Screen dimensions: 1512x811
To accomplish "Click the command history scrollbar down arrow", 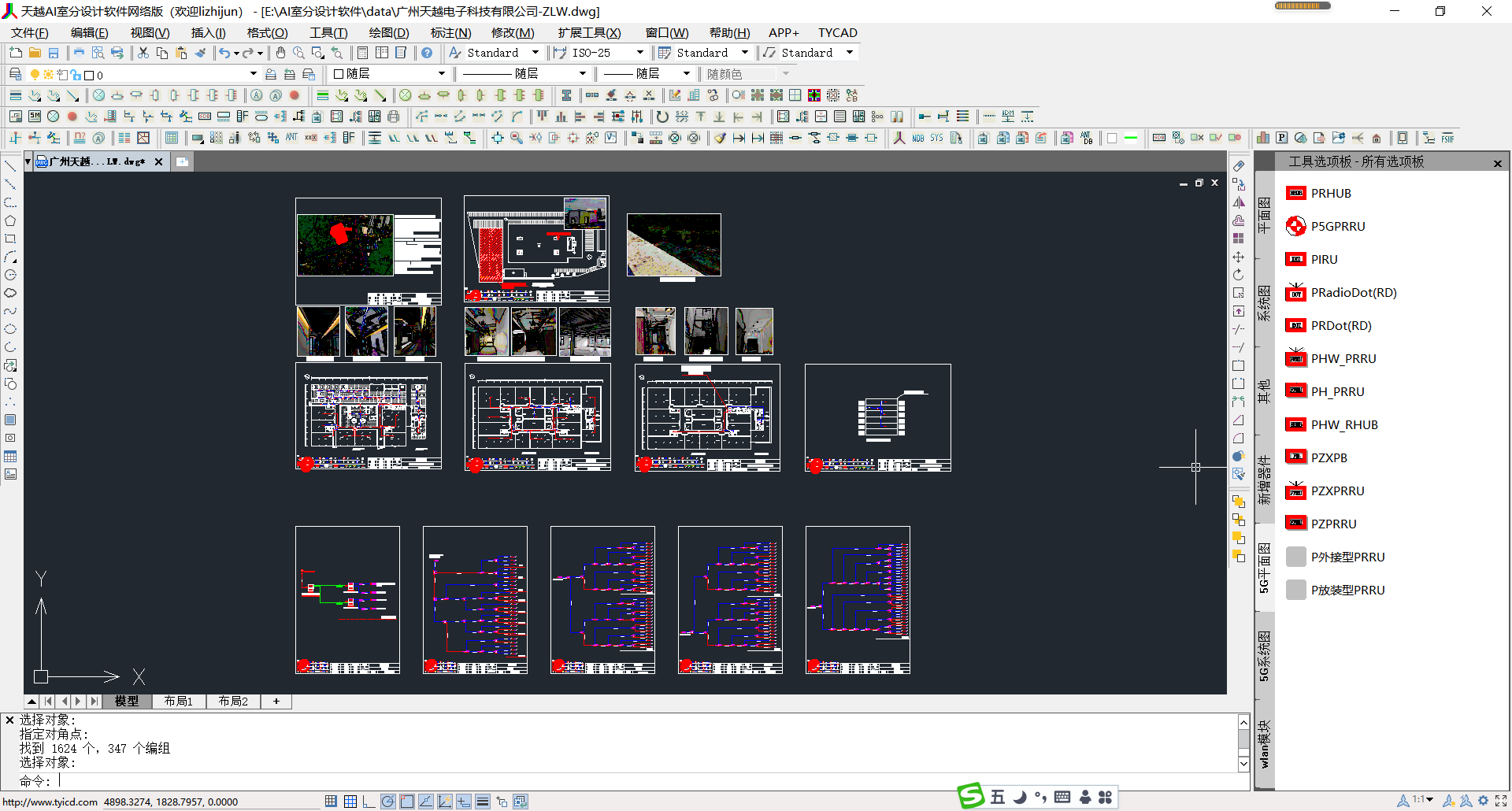I will (x=1243, y=764).
